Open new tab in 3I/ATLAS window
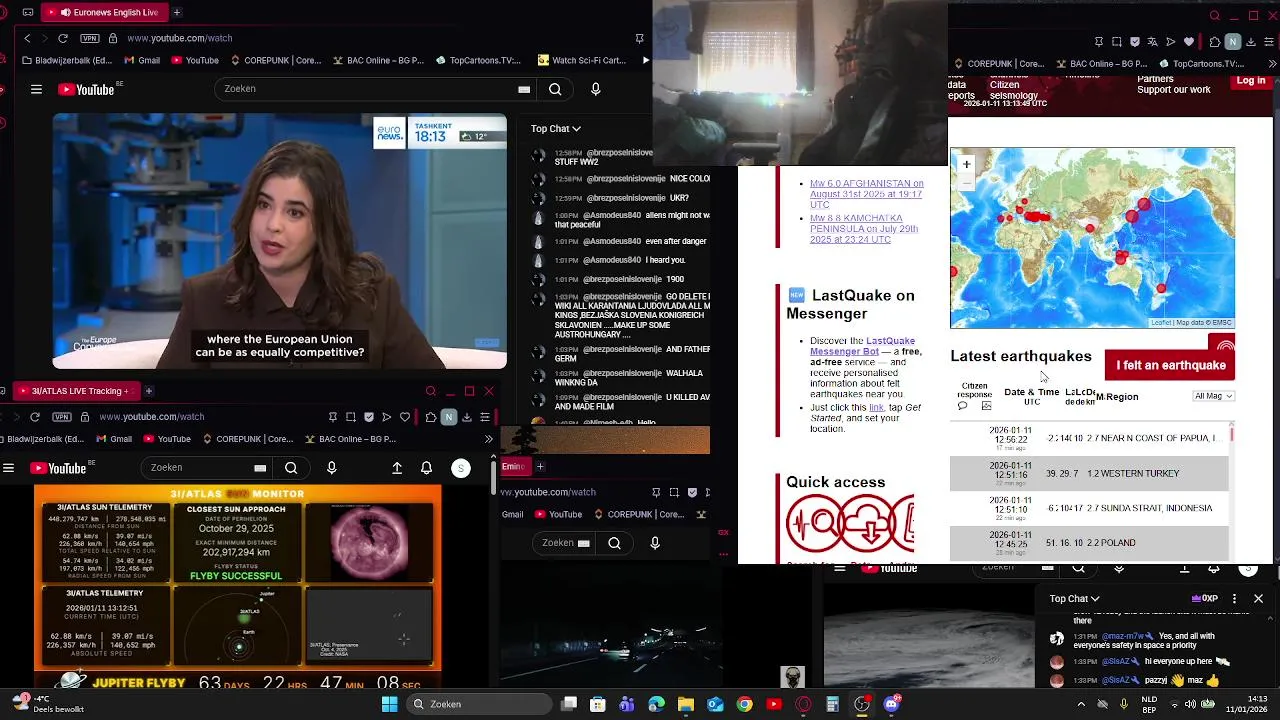The image size is (1280, 720). pos(148,391)
